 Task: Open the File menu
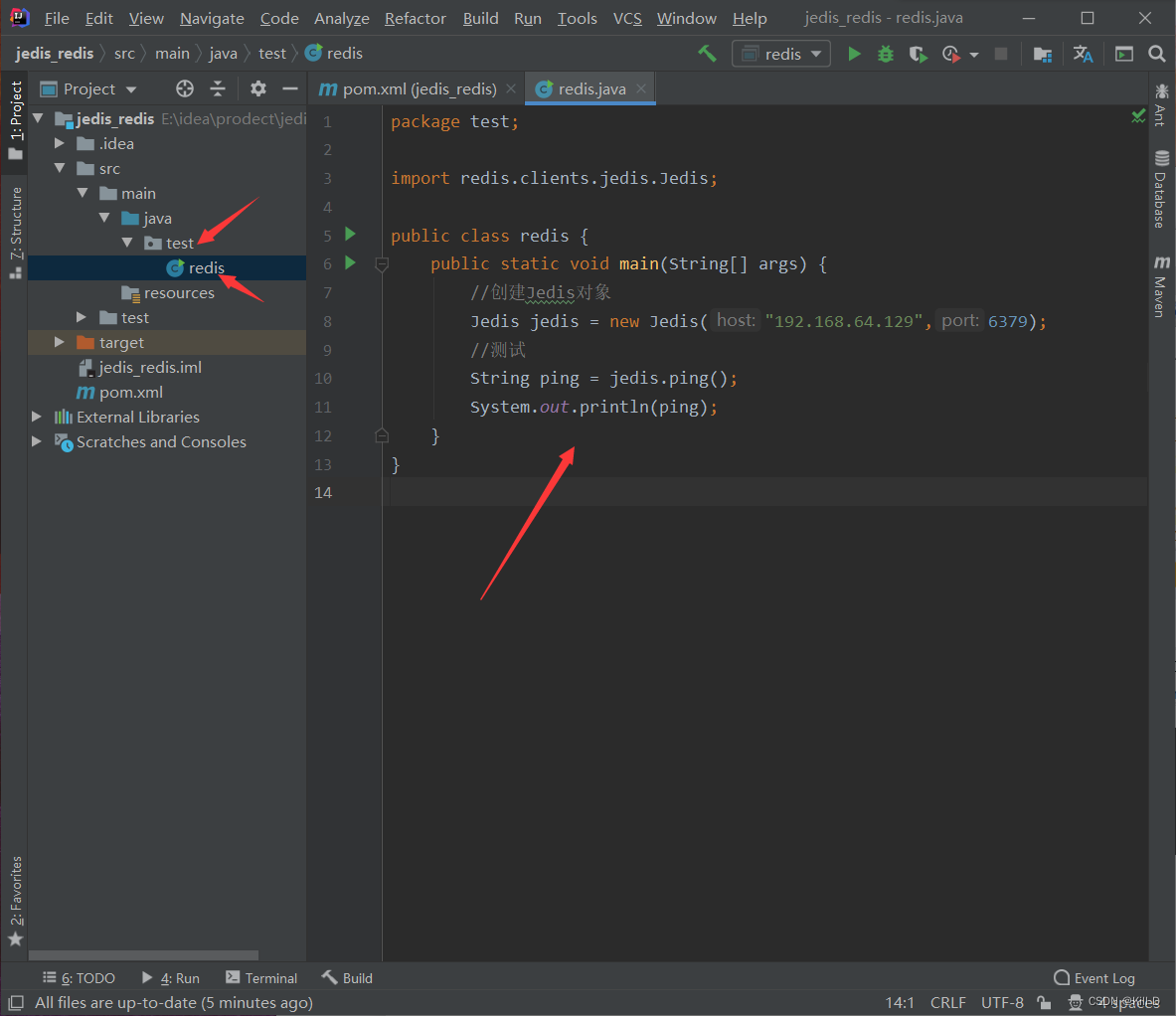pos(57,18)
